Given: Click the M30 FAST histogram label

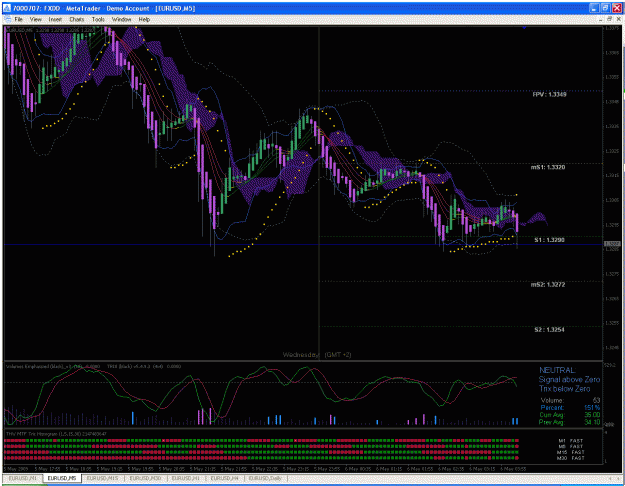Looking at the screenshot, I should [570, 458].
